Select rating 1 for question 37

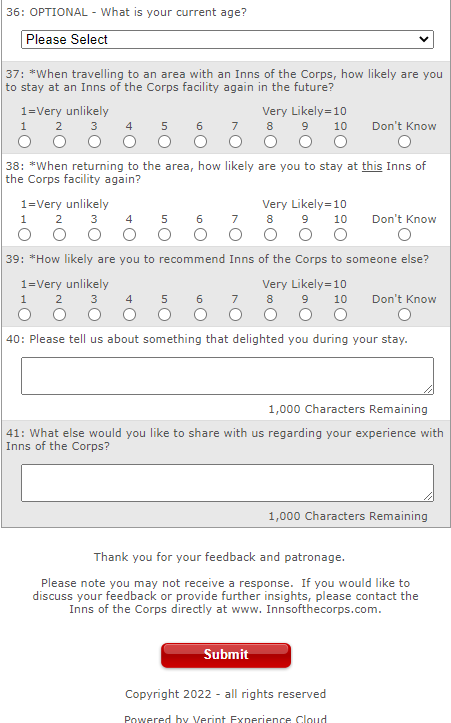click(24, 142)
